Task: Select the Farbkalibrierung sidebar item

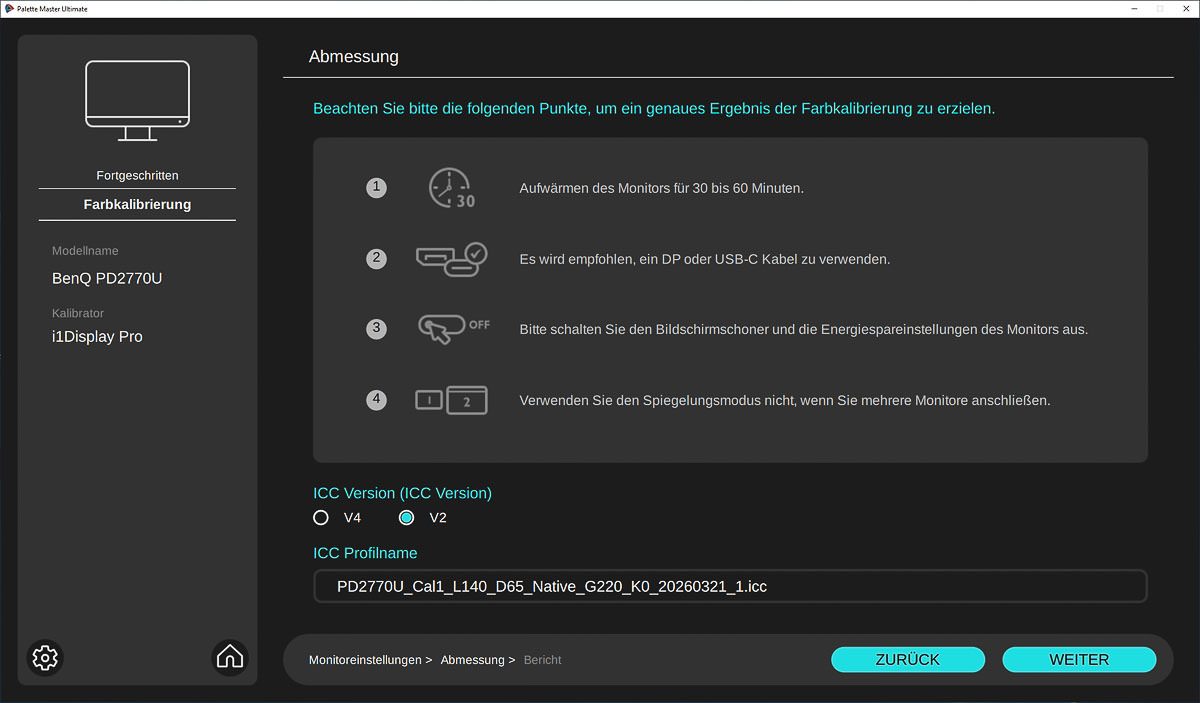Action: 137,204
